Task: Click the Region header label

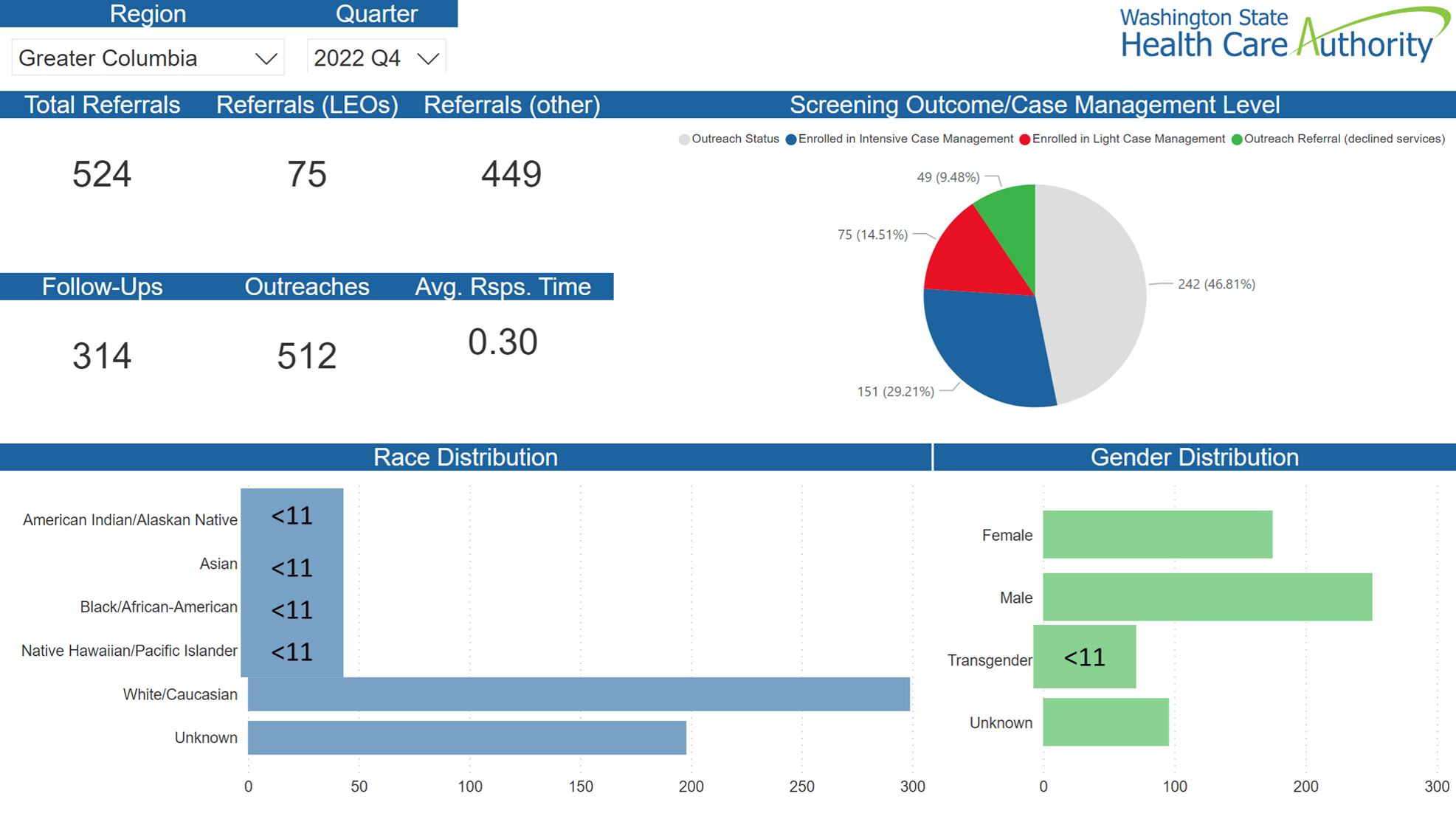Action: point(148,13)
